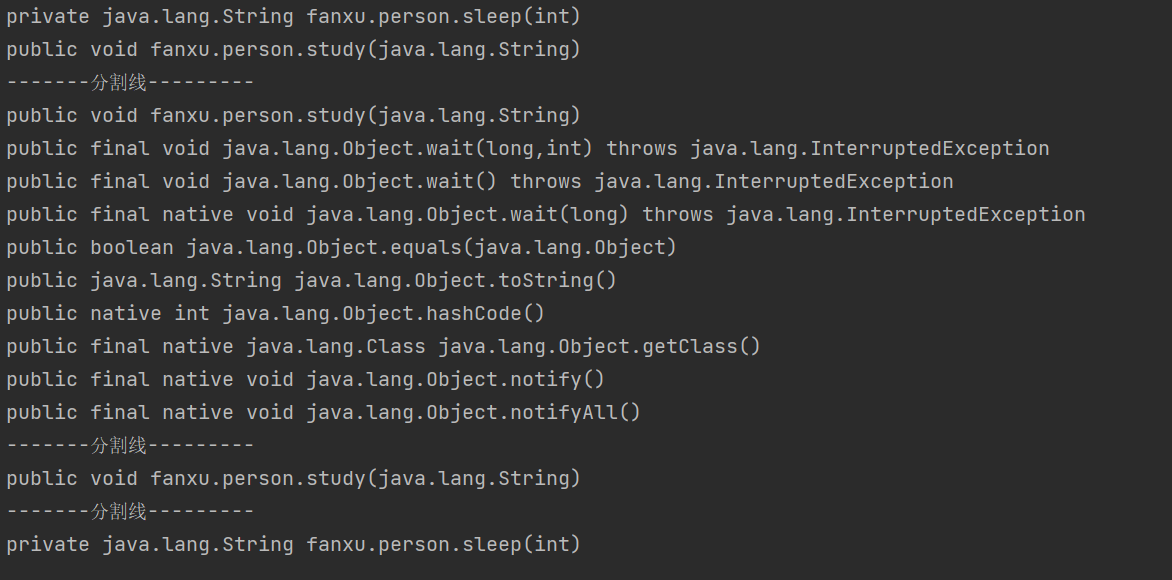The width and height of the screenshot is (1172, 580).
Task: Click the Object.getClass() output line
Action: 383,347
